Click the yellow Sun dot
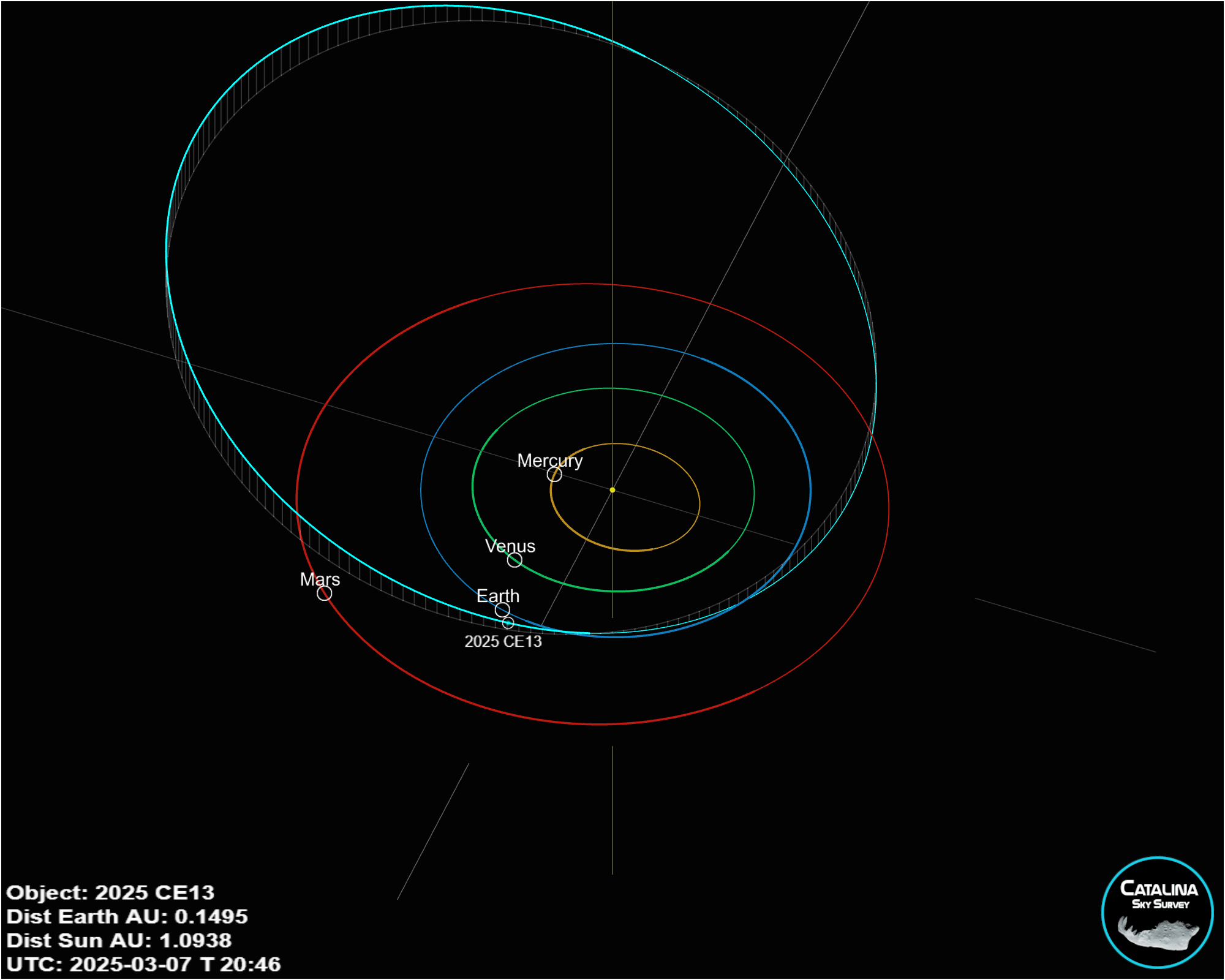Image resolution: width=1225 pixels, height=980 pixels. (612, 490)
